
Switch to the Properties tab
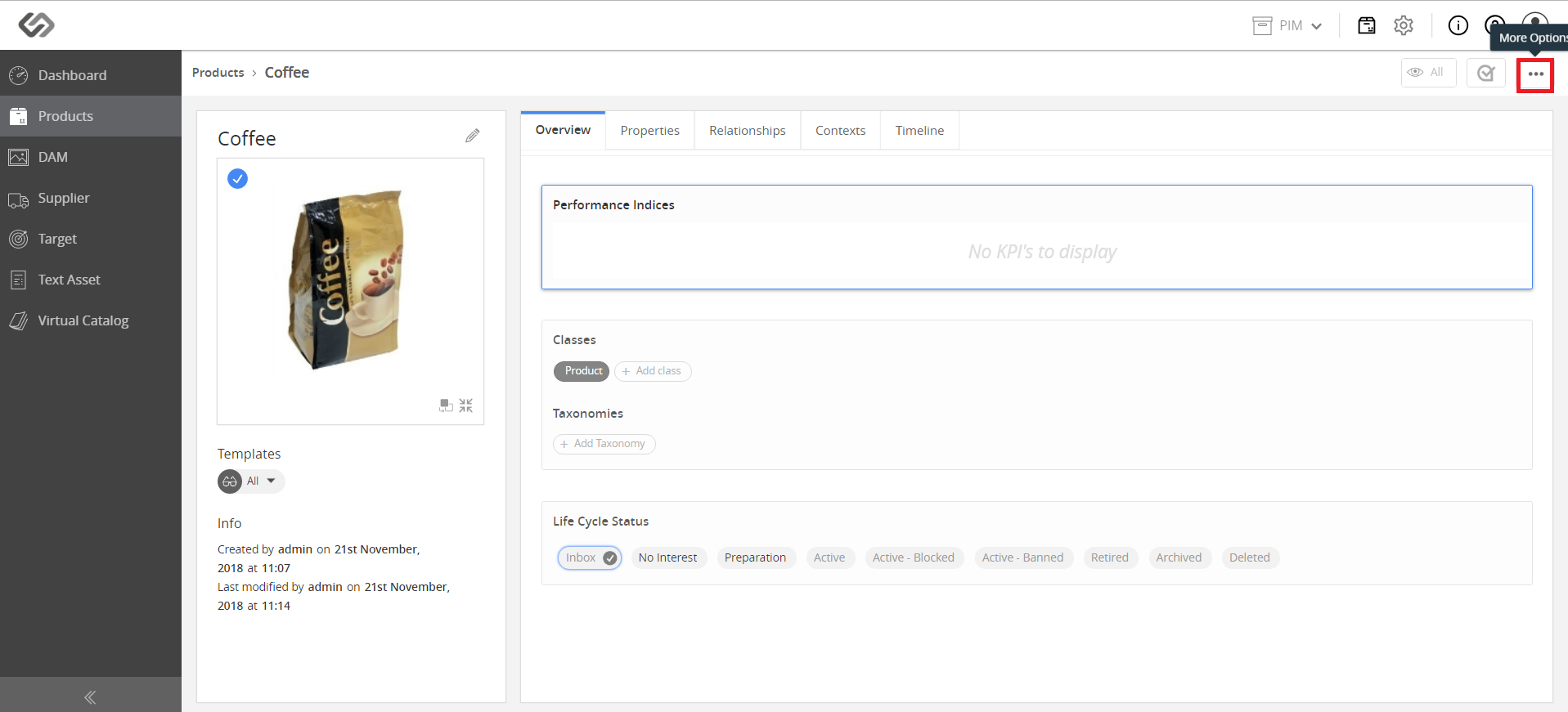pos(650,131)
